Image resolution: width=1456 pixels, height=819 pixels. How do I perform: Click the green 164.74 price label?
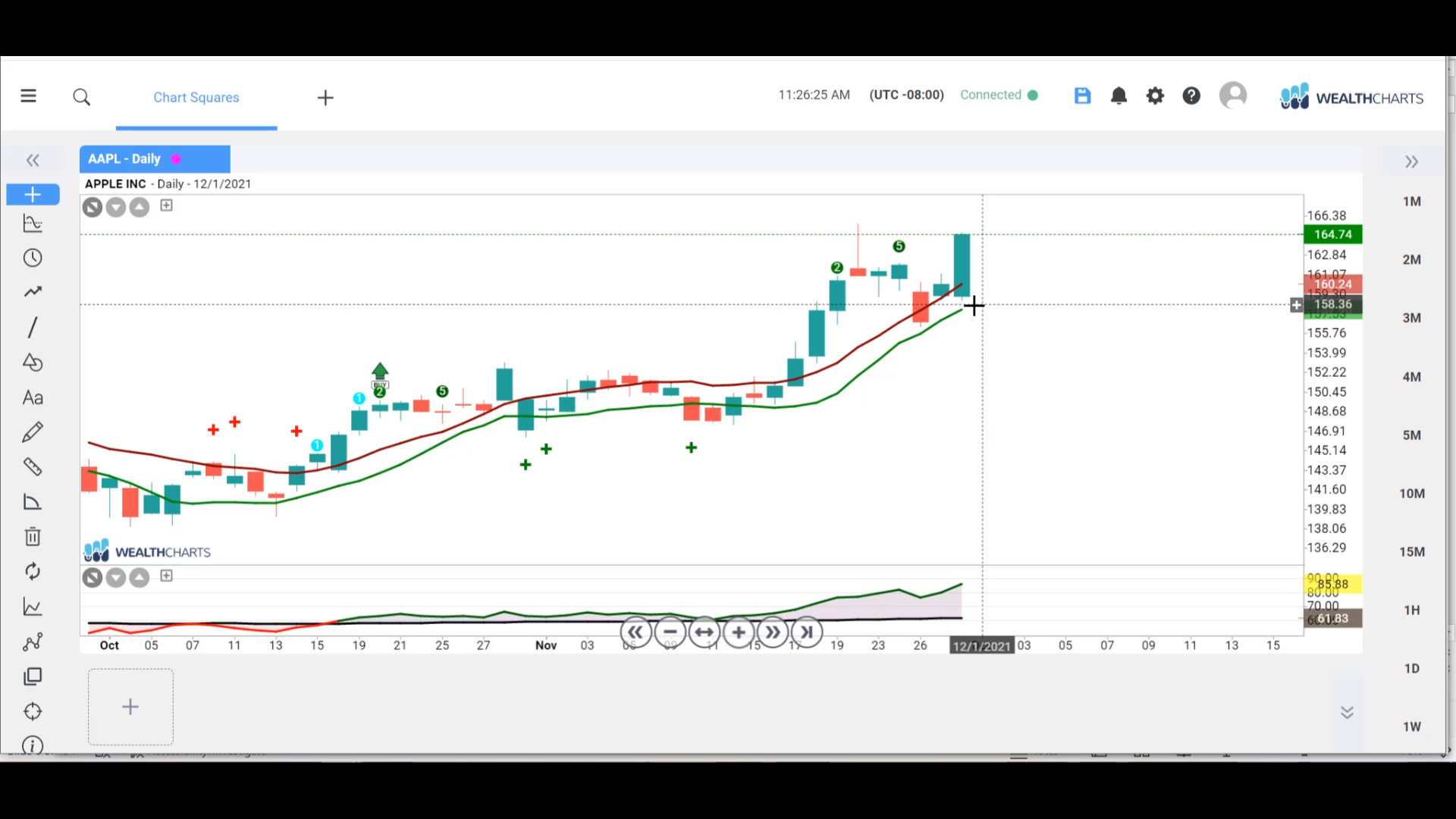1333,235
